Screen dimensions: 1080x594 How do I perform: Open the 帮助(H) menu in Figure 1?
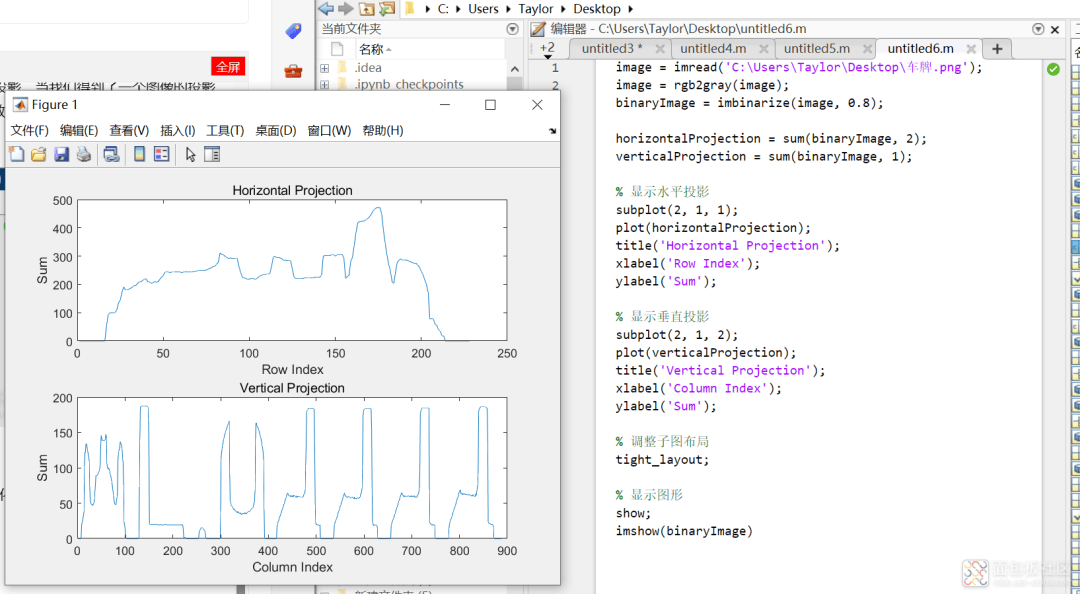click(383, 131)
